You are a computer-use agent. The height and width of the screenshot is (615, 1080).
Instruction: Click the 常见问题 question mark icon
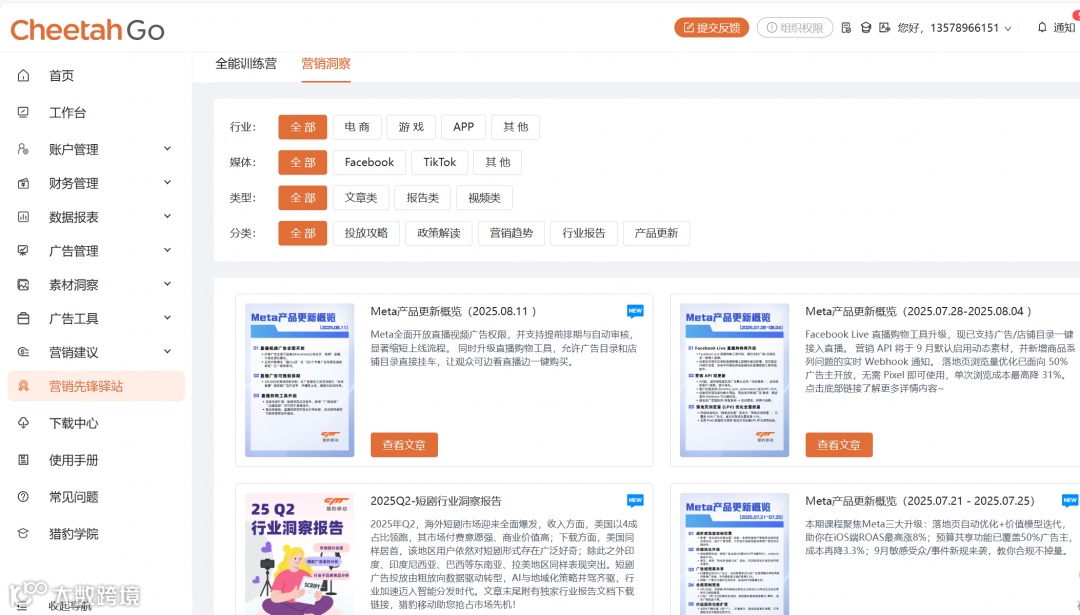coord(23,497)
